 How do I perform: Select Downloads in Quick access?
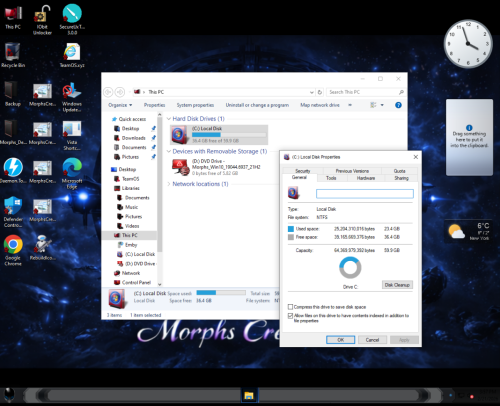[x=134, y=138]
